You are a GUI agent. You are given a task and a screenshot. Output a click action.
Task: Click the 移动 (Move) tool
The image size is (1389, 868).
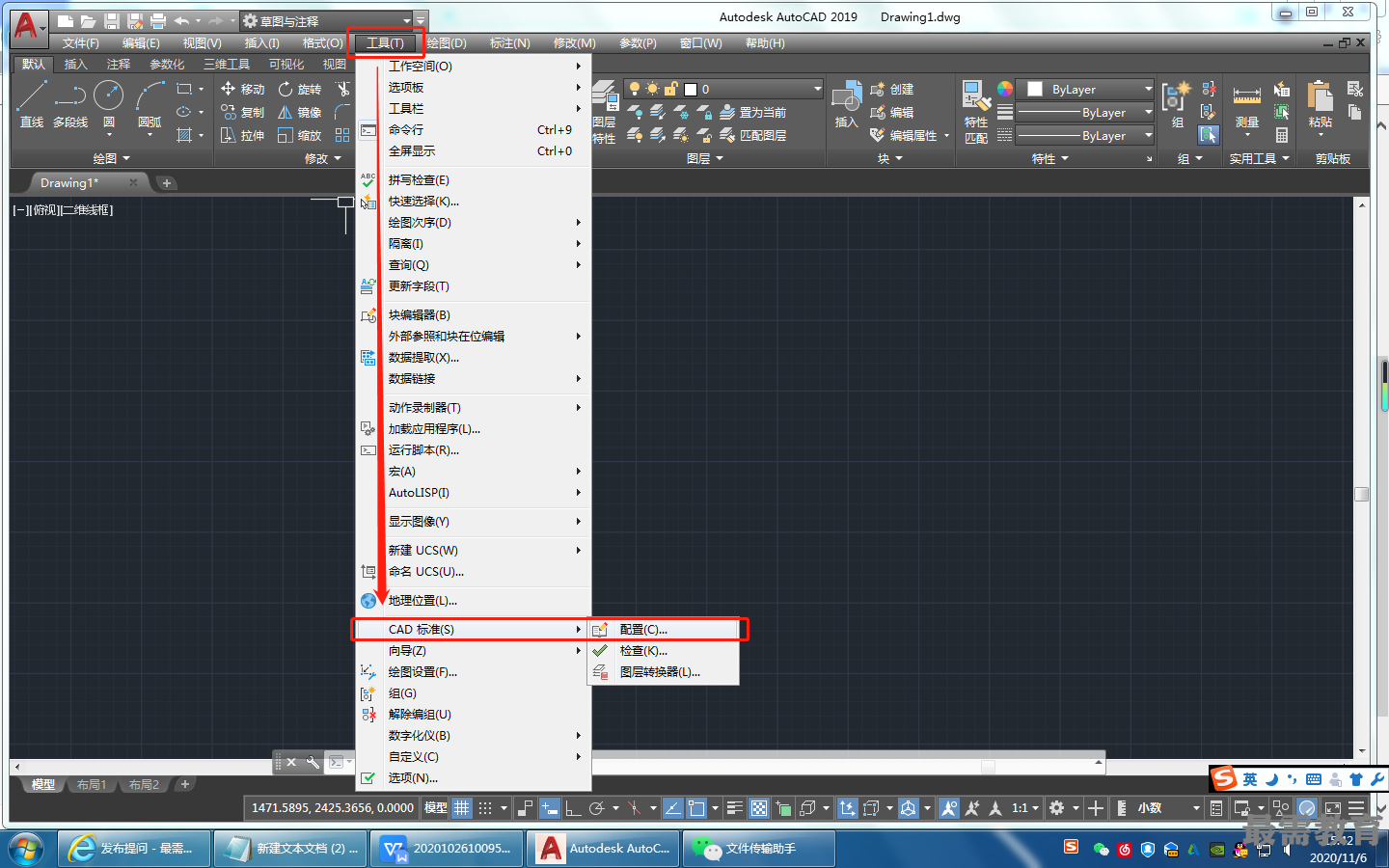(x=243, y=89)
